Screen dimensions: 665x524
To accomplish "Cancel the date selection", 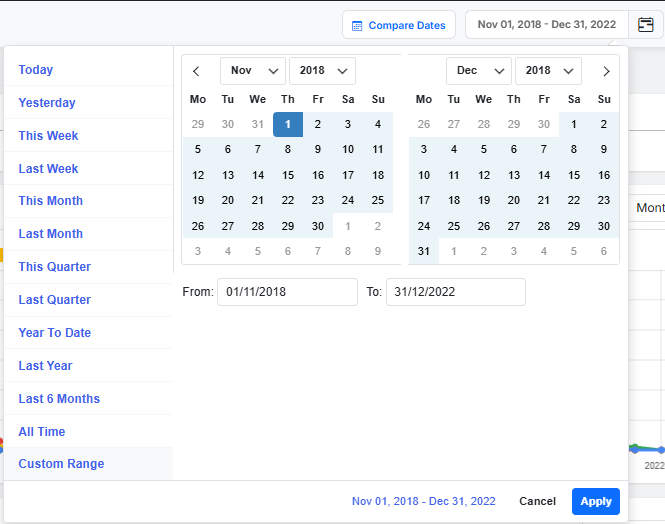I will point(537,501).
